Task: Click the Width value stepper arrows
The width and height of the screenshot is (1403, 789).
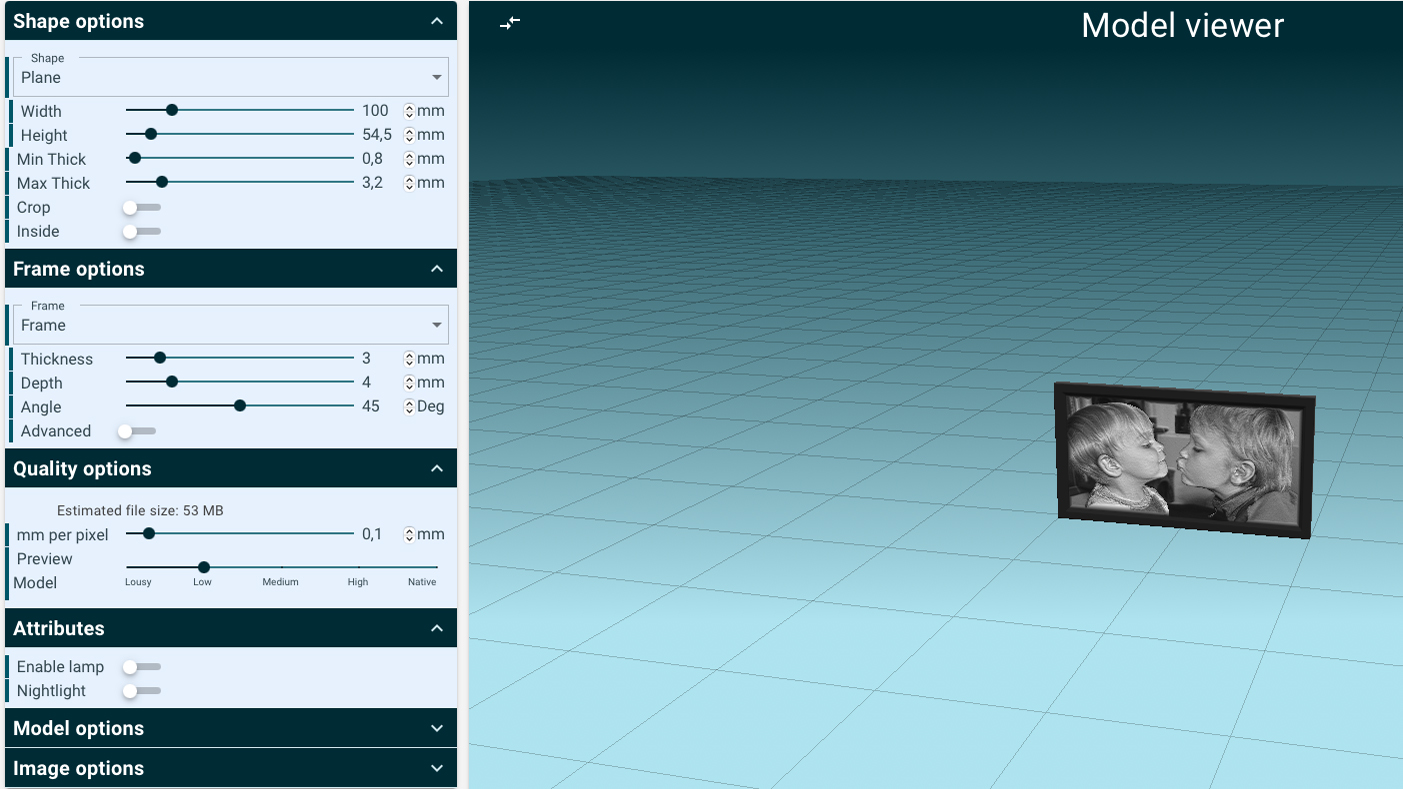Action: tap(409, 111)
